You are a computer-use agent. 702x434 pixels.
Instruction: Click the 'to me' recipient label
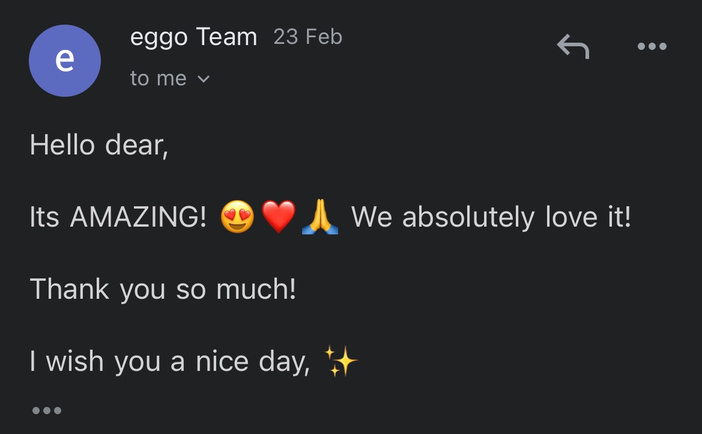pos(158,78)
